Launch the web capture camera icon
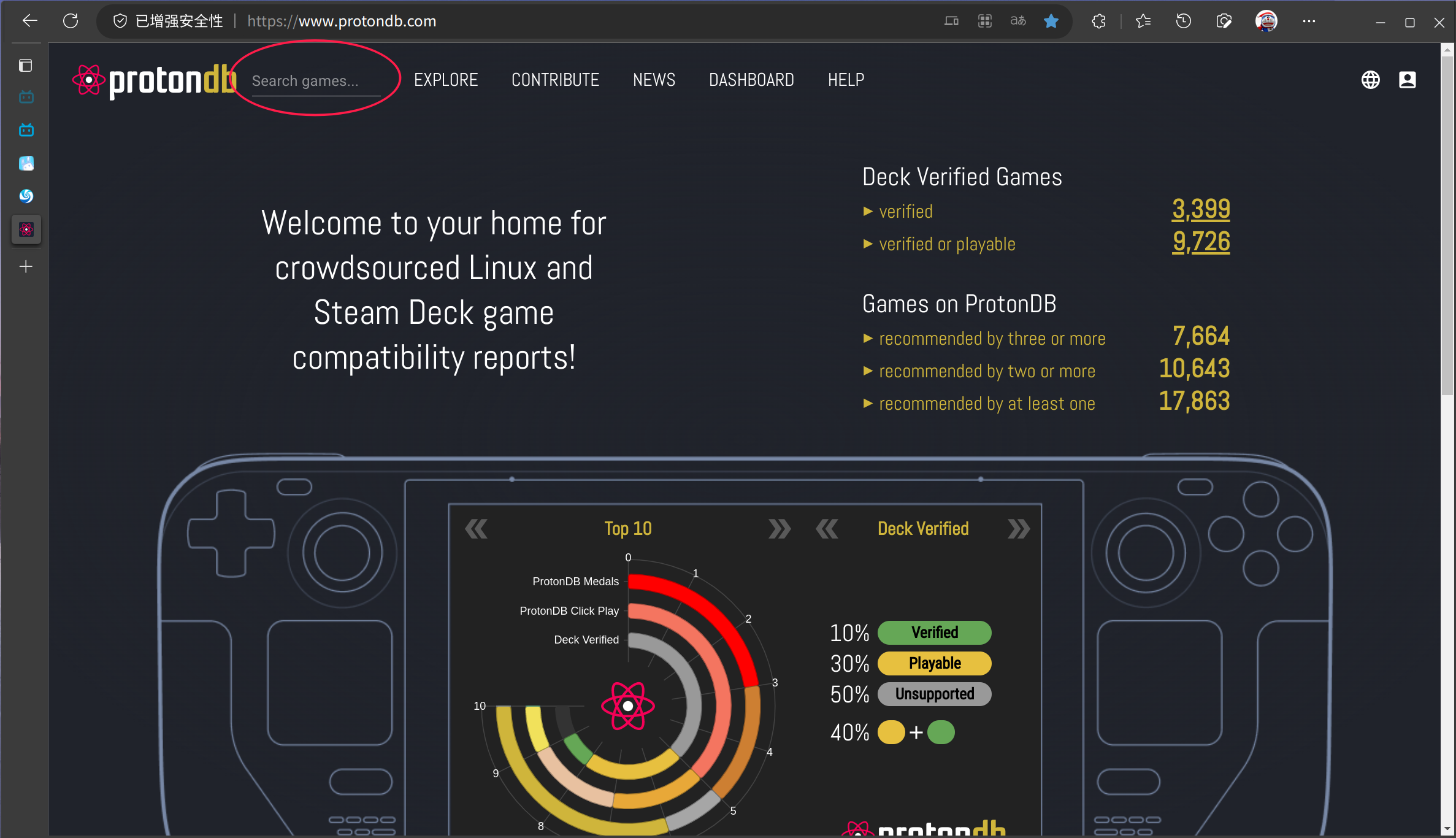1456x838 pixels. click(1224, 21)
